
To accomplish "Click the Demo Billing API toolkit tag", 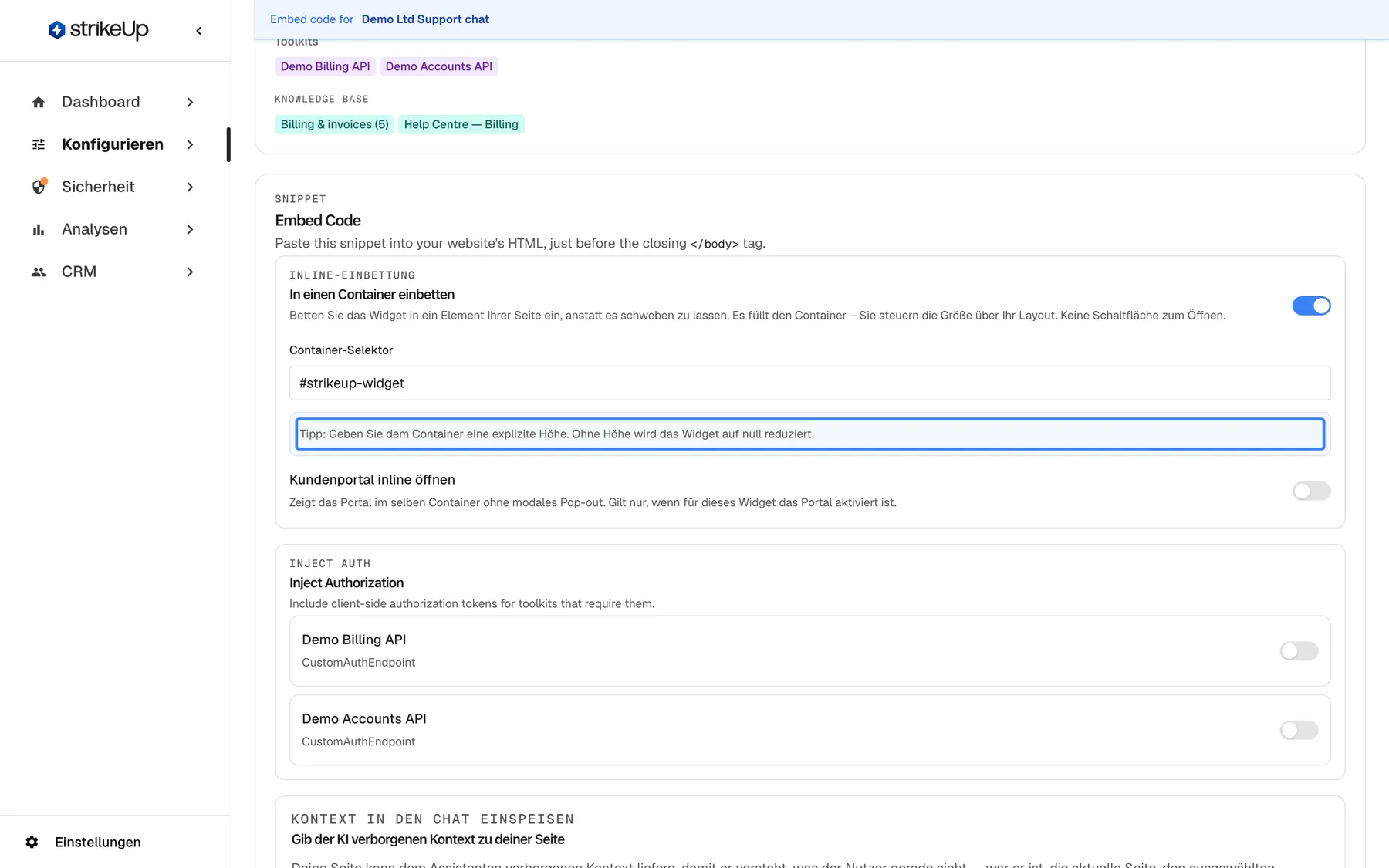I will 325,66.
